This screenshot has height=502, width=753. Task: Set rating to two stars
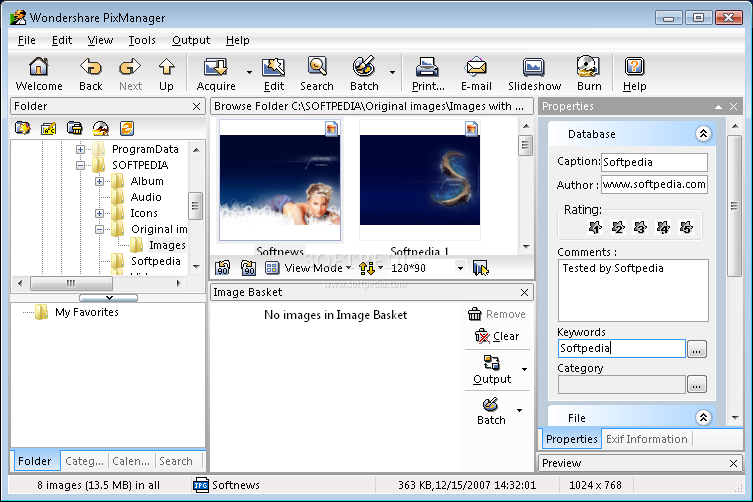point(618,227)
